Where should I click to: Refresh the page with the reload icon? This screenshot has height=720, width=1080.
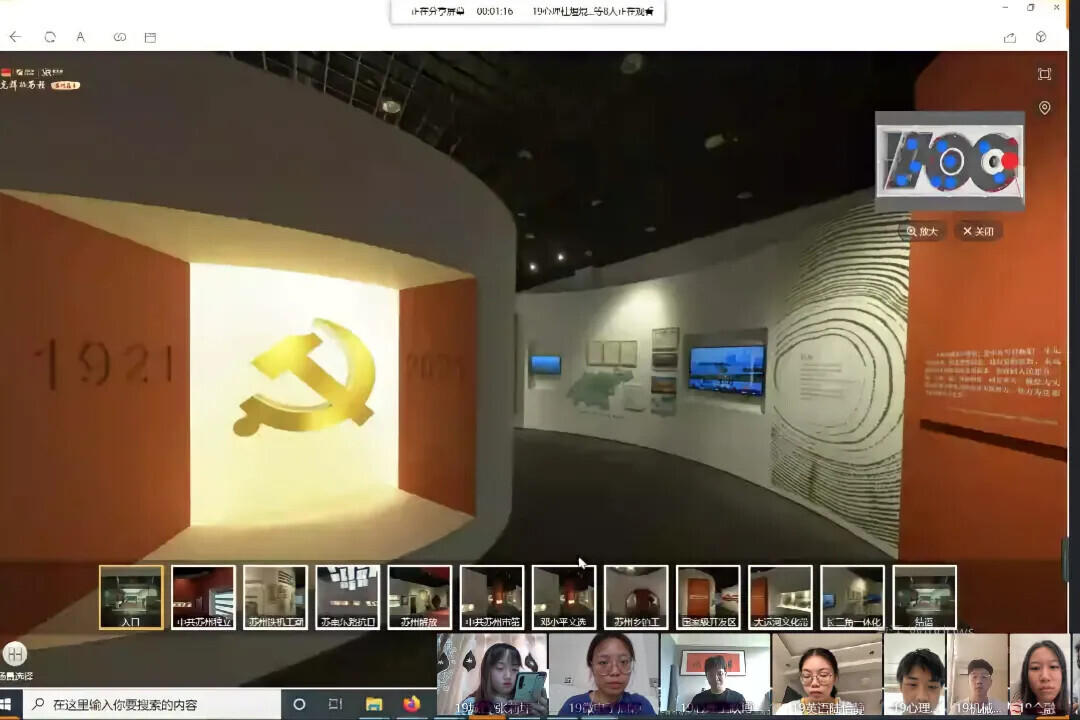[50, 37]
